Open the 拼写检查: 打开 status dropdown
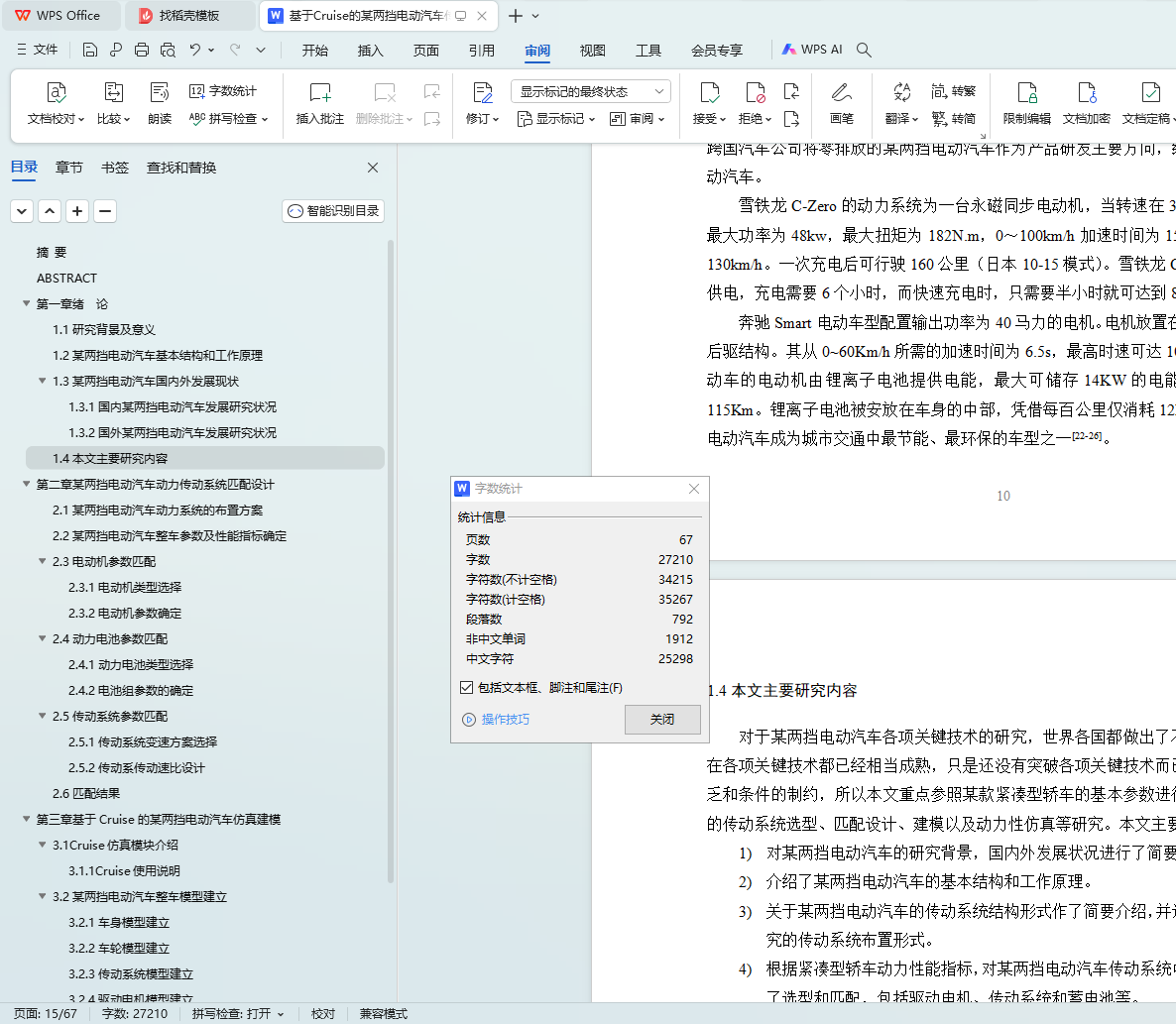 click(x=238, y=1013)
